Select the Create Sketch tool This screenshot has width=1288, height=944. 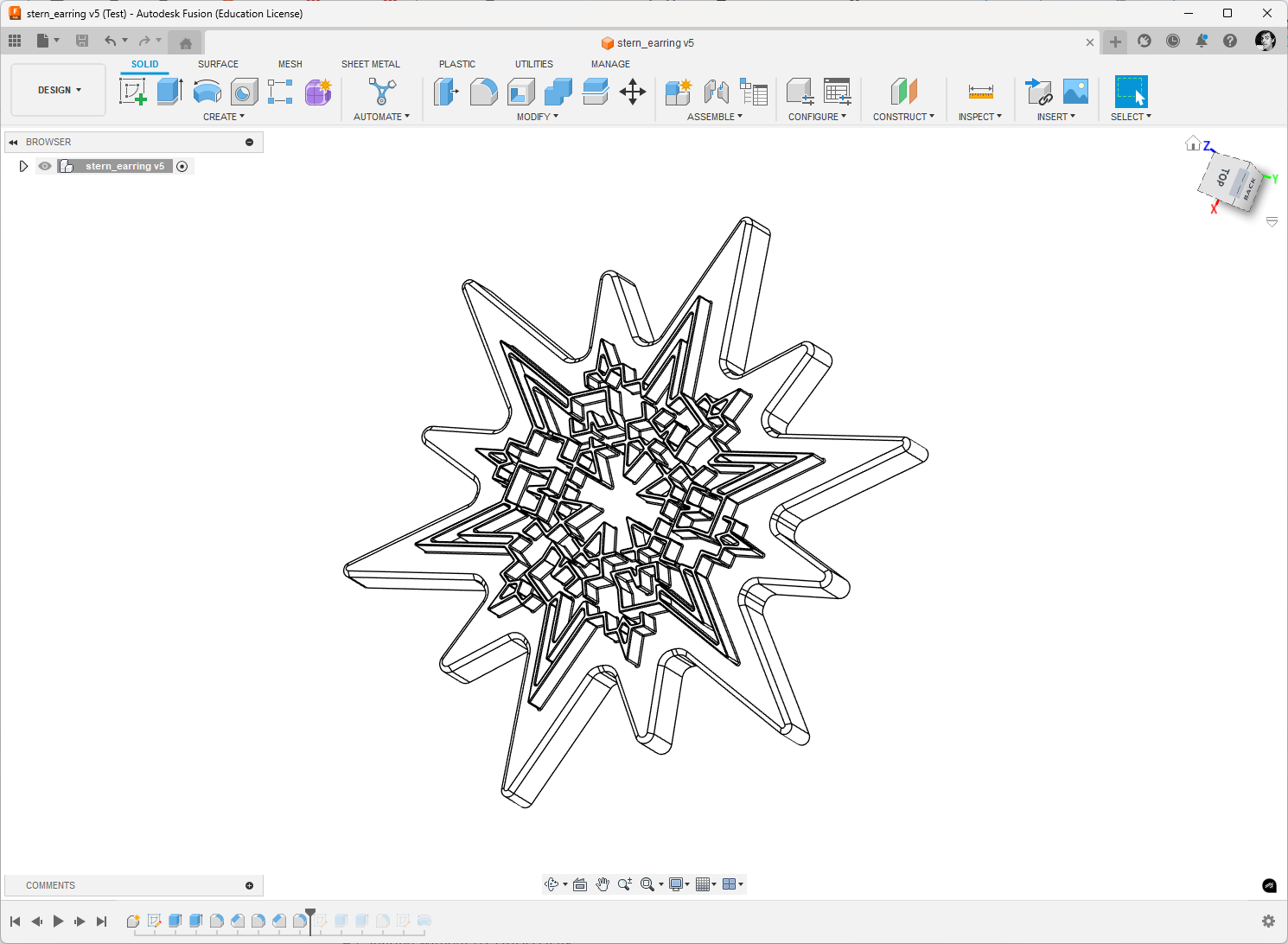point(132,91)
